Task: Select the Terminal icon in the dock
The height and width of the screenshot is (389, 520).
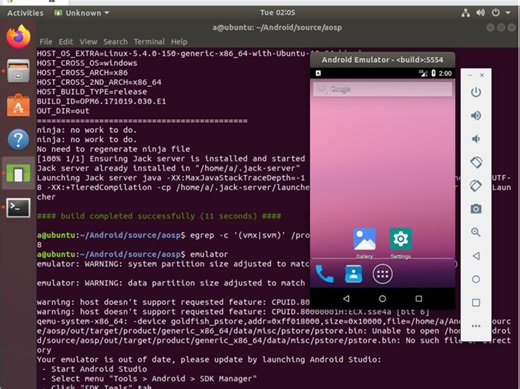Action: point(18,208)
